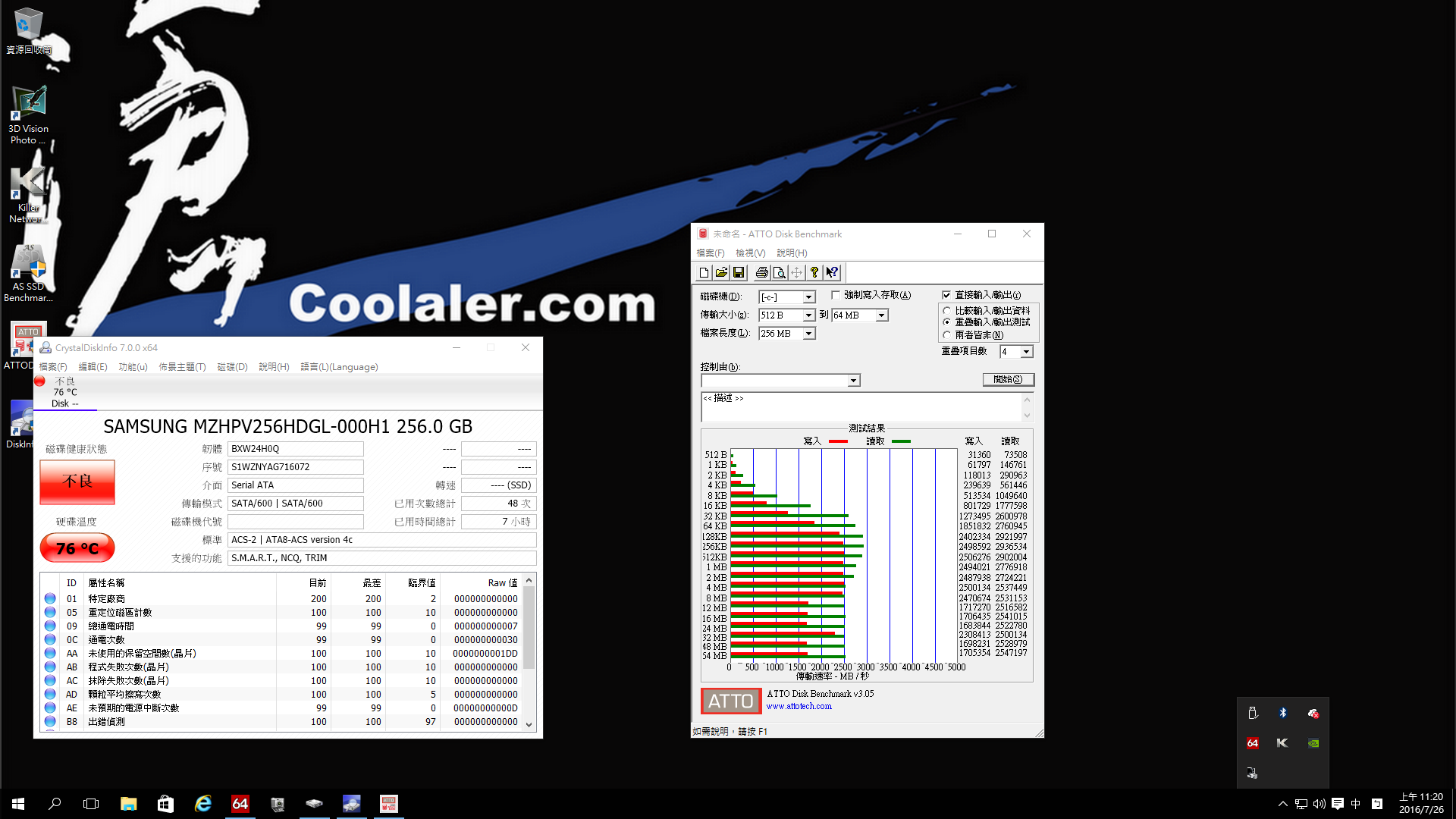The image size is (1456, 819).
Task: Open Microsoft Edge from taskbar
Action: [x=202, y=804]
